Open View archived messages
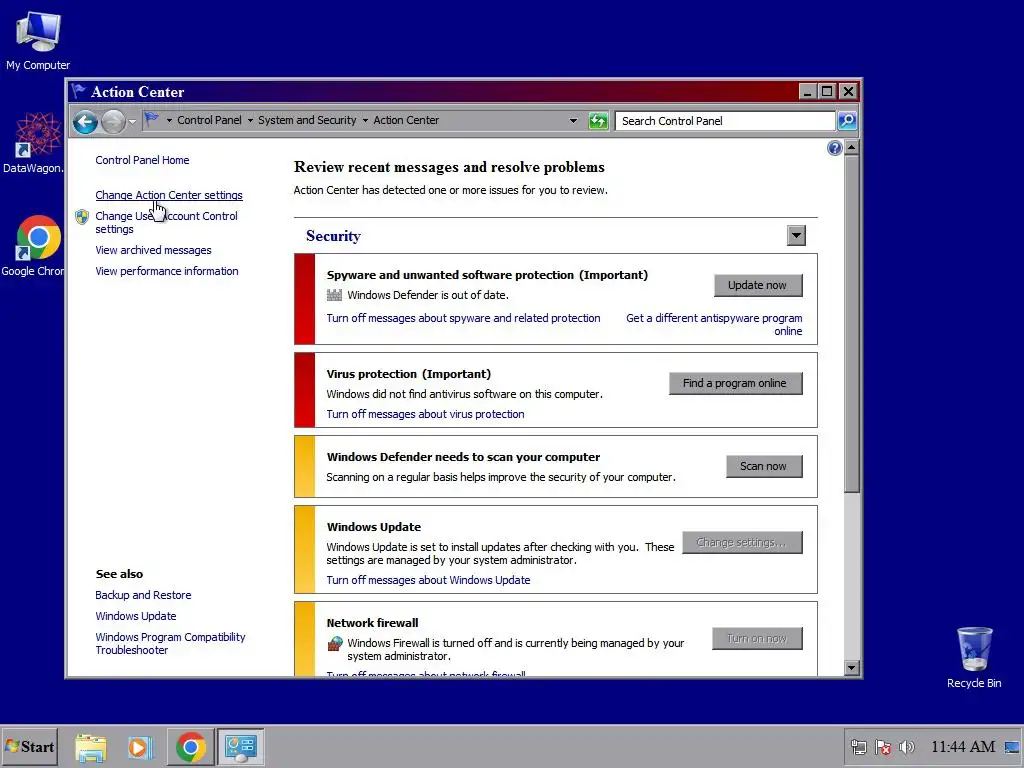Image resolution: width=1024 pixels, height=768 pixels. point(153,250)
